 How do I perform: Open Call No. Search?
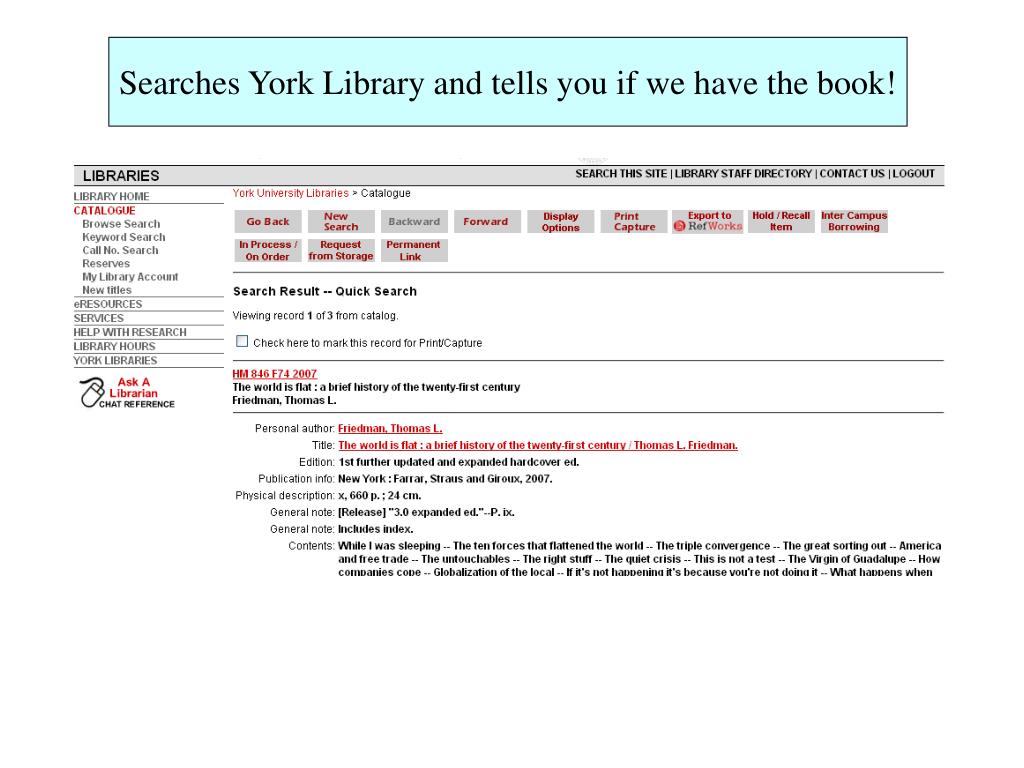(x=120, y=250)
